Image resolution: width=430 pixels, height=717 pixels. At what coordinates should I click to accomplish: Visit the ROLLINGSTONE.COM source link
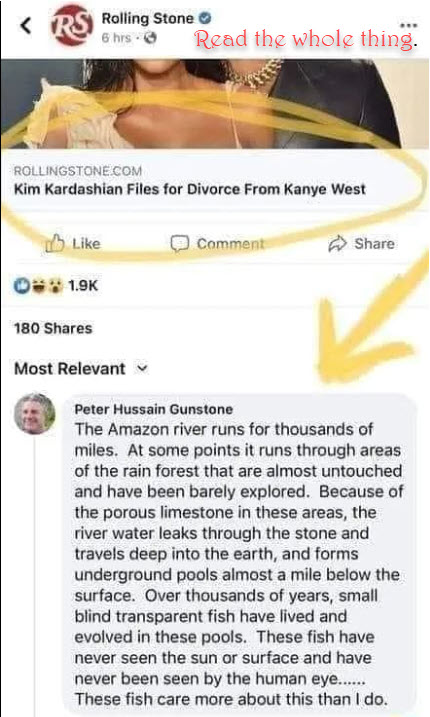[x=78, y=171]
